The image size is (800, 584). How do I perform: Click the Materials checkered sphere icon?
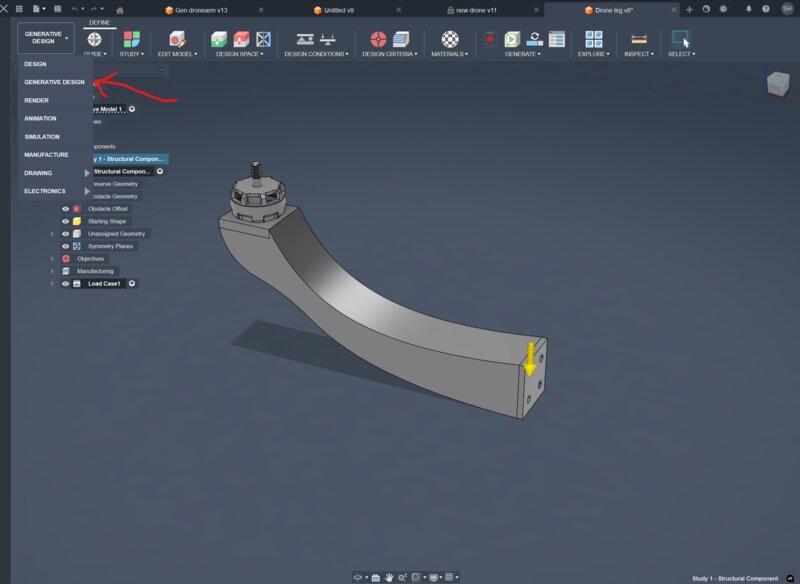tap(449, 39)
